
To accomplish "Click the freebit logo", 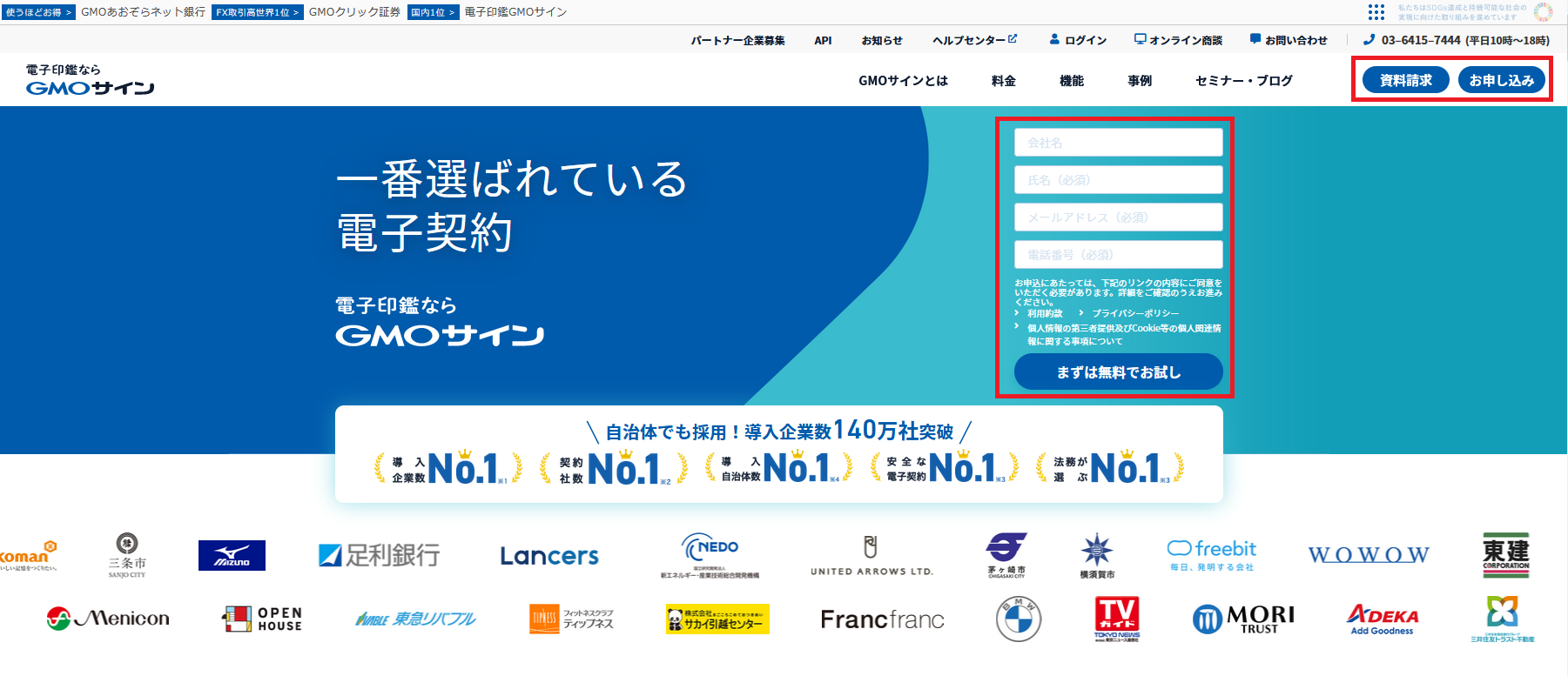I will (1212, 554).
